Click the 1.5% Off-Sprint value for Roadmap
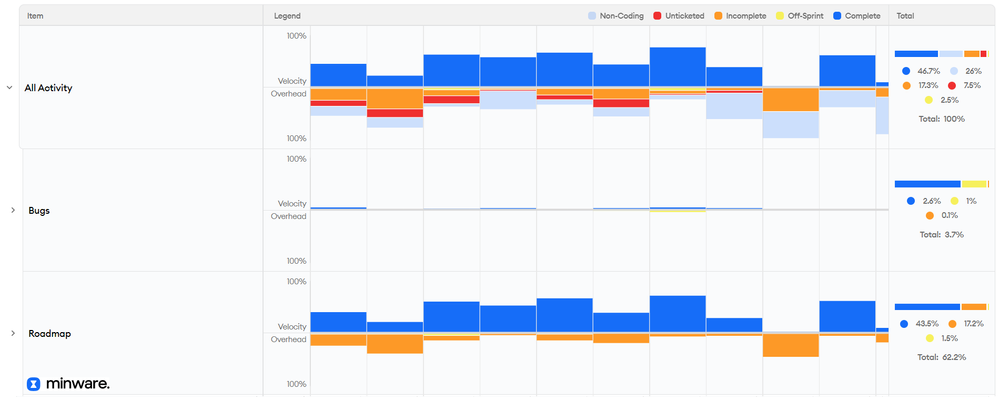Viewport: 999px width, 397px height. coord(949,338)
